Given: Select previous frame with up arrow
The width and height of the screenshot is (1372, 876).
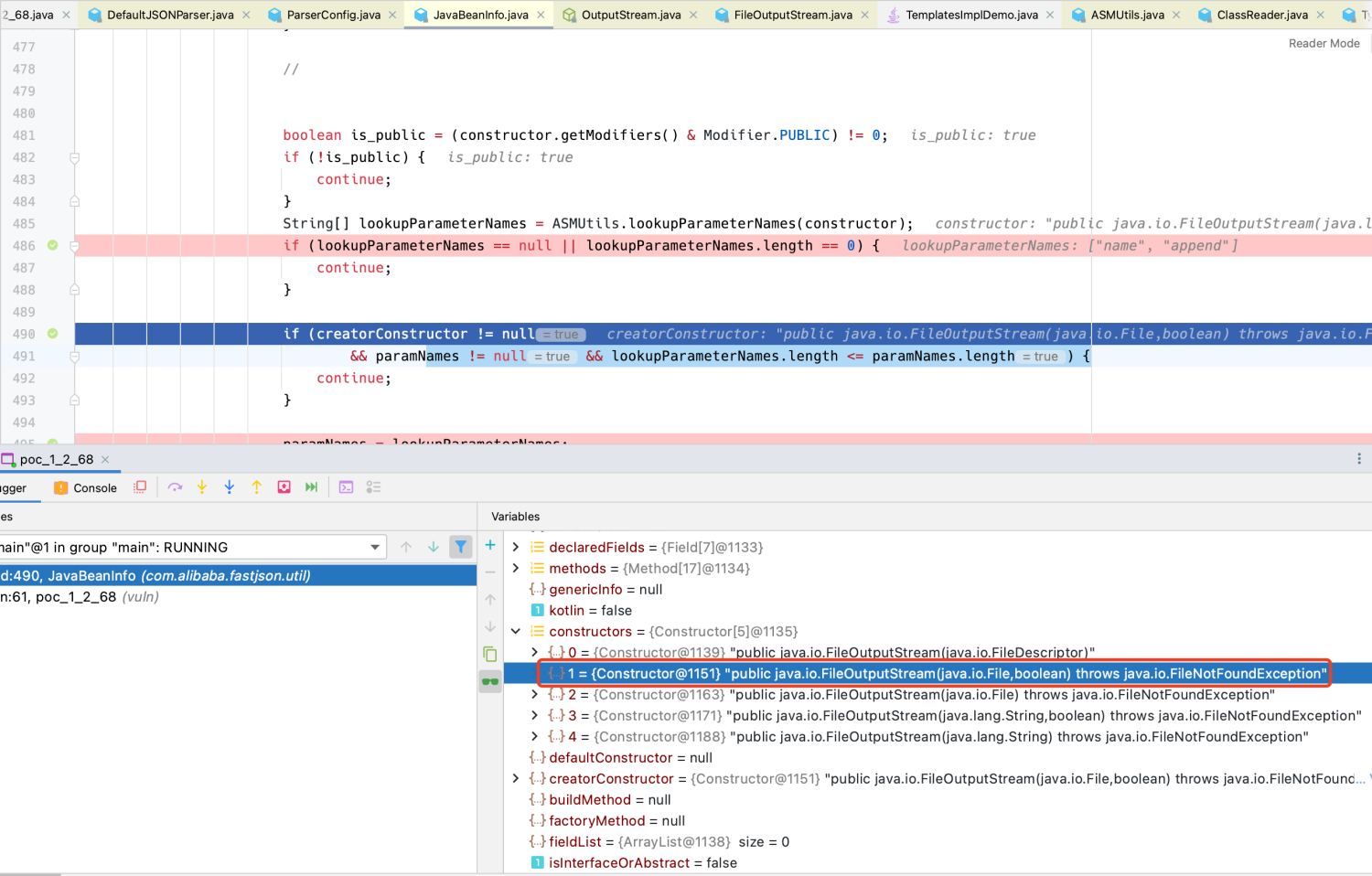Looking at the screenshot, I should click(x=406, y=547).
